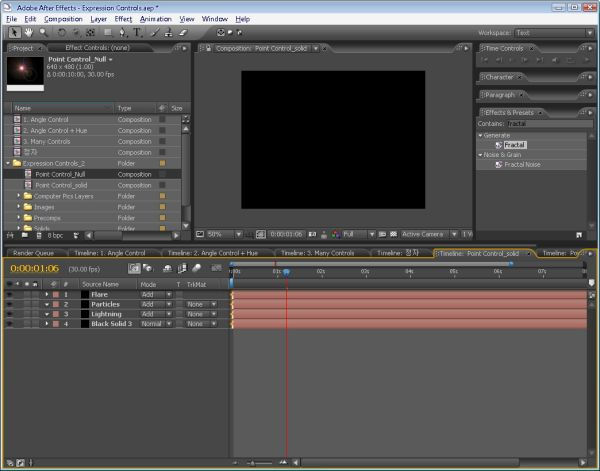600x471 pixels.
Task: Select the Rotation tool
Action: pyautogui.click(x=61, y=33)
